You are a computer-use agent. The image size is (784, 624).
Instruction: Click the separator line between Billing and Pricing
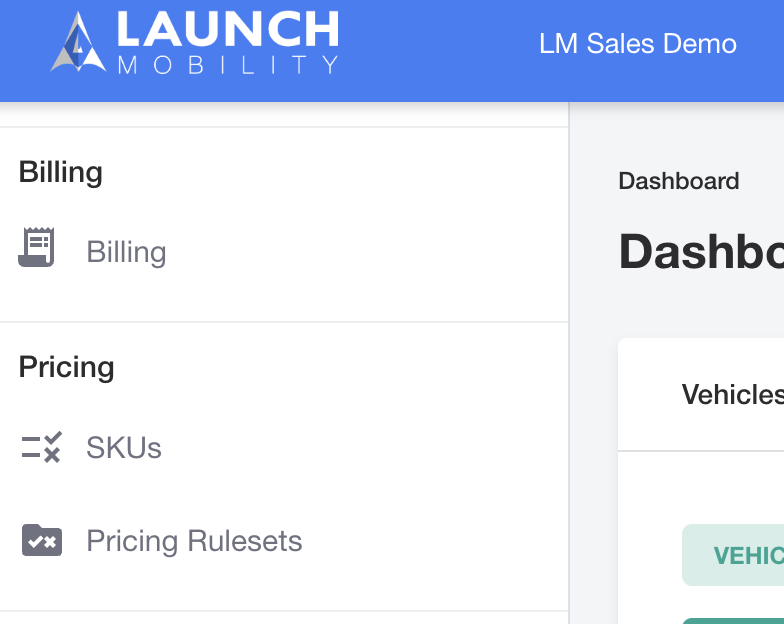[284, 322]
